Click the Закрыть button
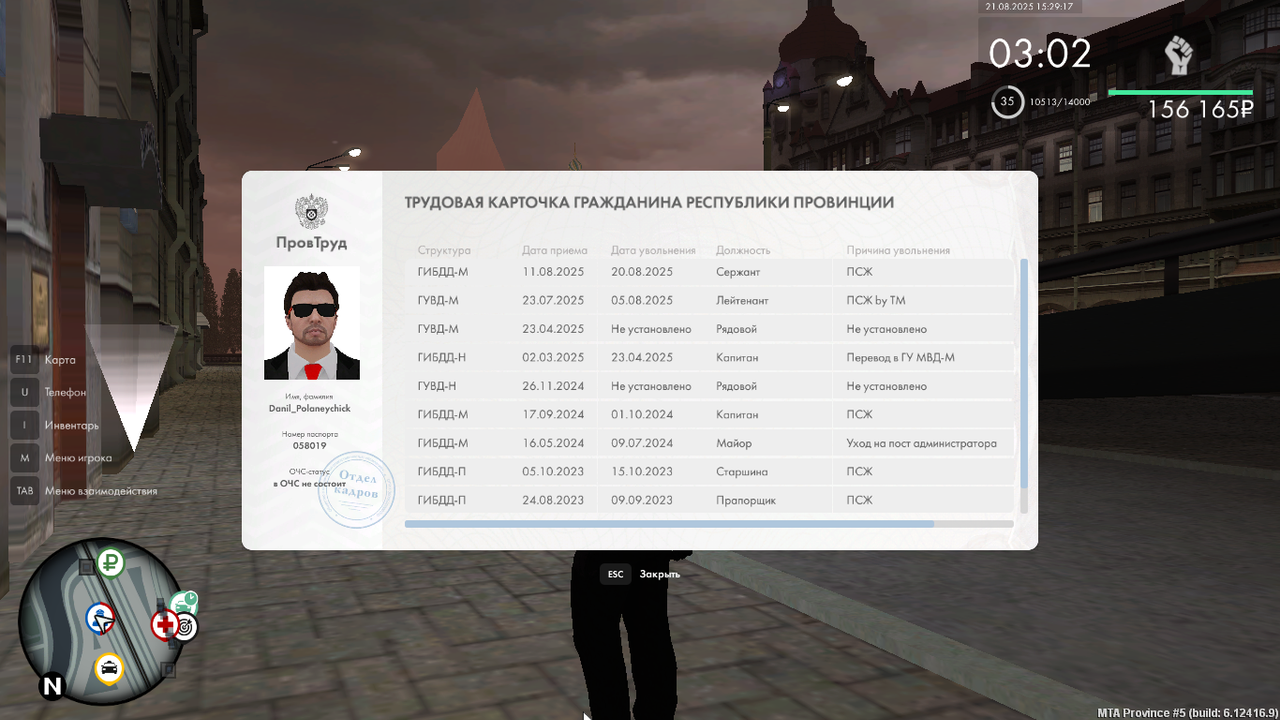This screenshot has height=720, width=1280. coord(660,574)
